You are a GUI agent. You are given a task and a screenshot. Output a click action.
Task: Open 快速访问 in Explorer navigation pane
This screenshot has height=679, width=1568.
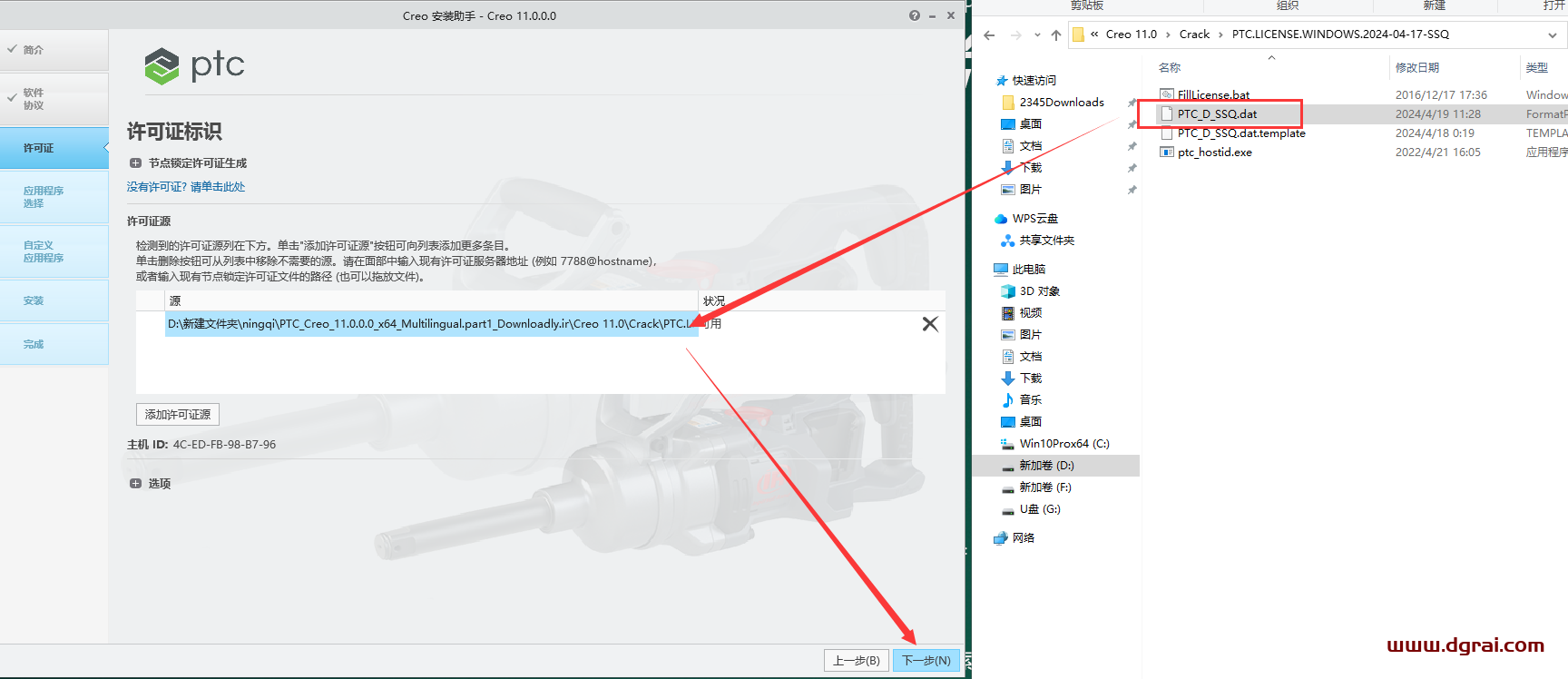click(1034, 81)
